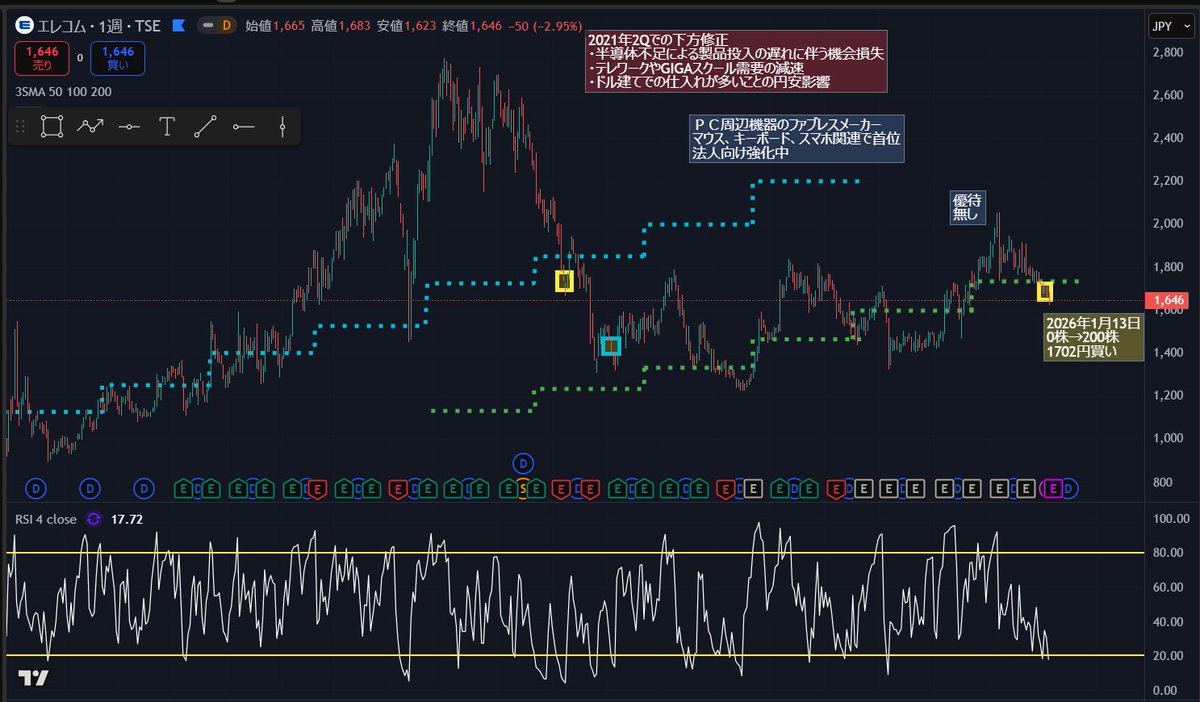
Task: Select the Horizontal Line tool in favorites bar
Action: 128,126
